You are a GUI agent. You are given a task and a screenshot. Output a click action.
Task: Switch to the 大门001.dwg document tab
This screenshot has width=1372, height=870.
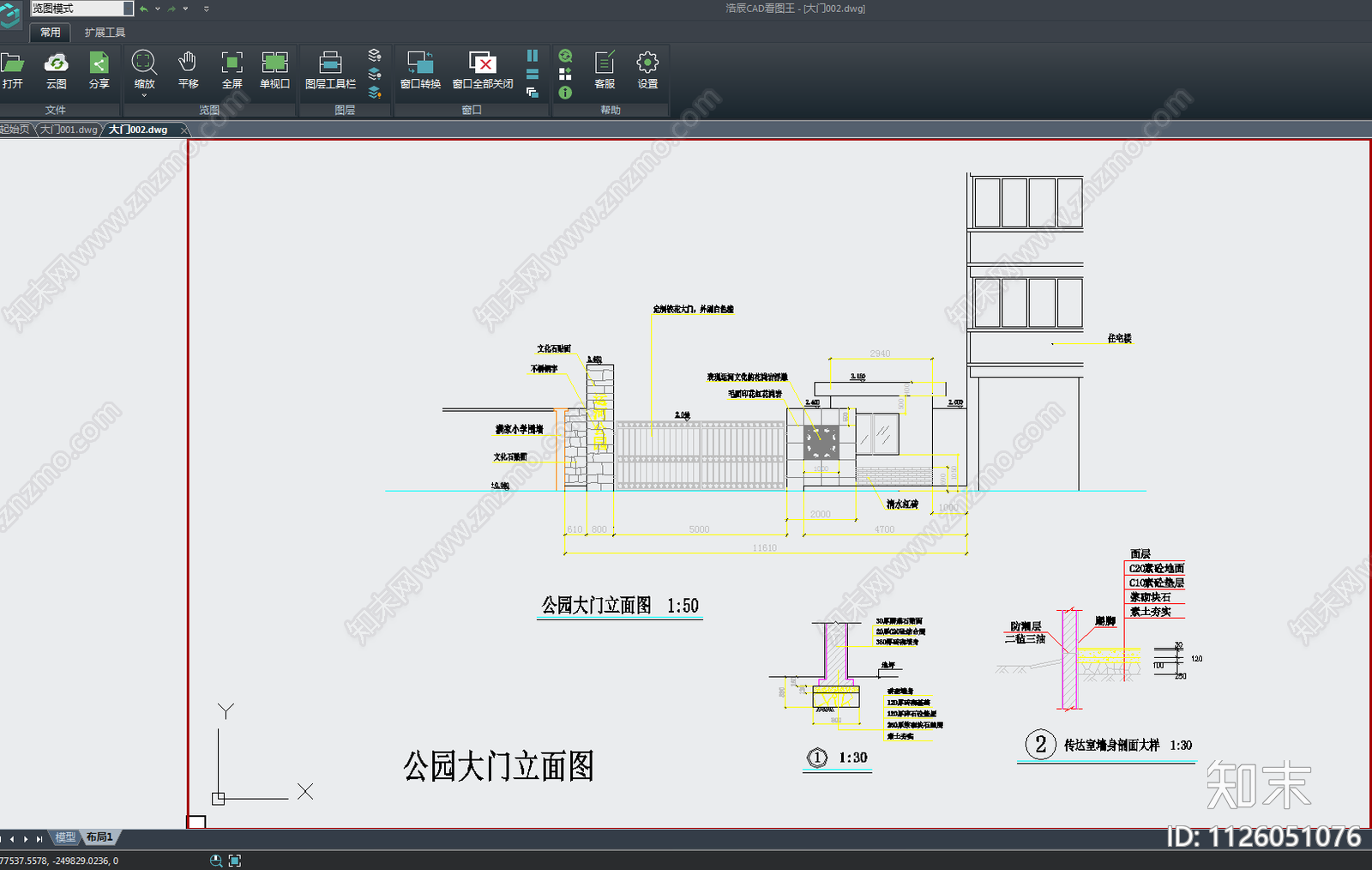(69, 130)
